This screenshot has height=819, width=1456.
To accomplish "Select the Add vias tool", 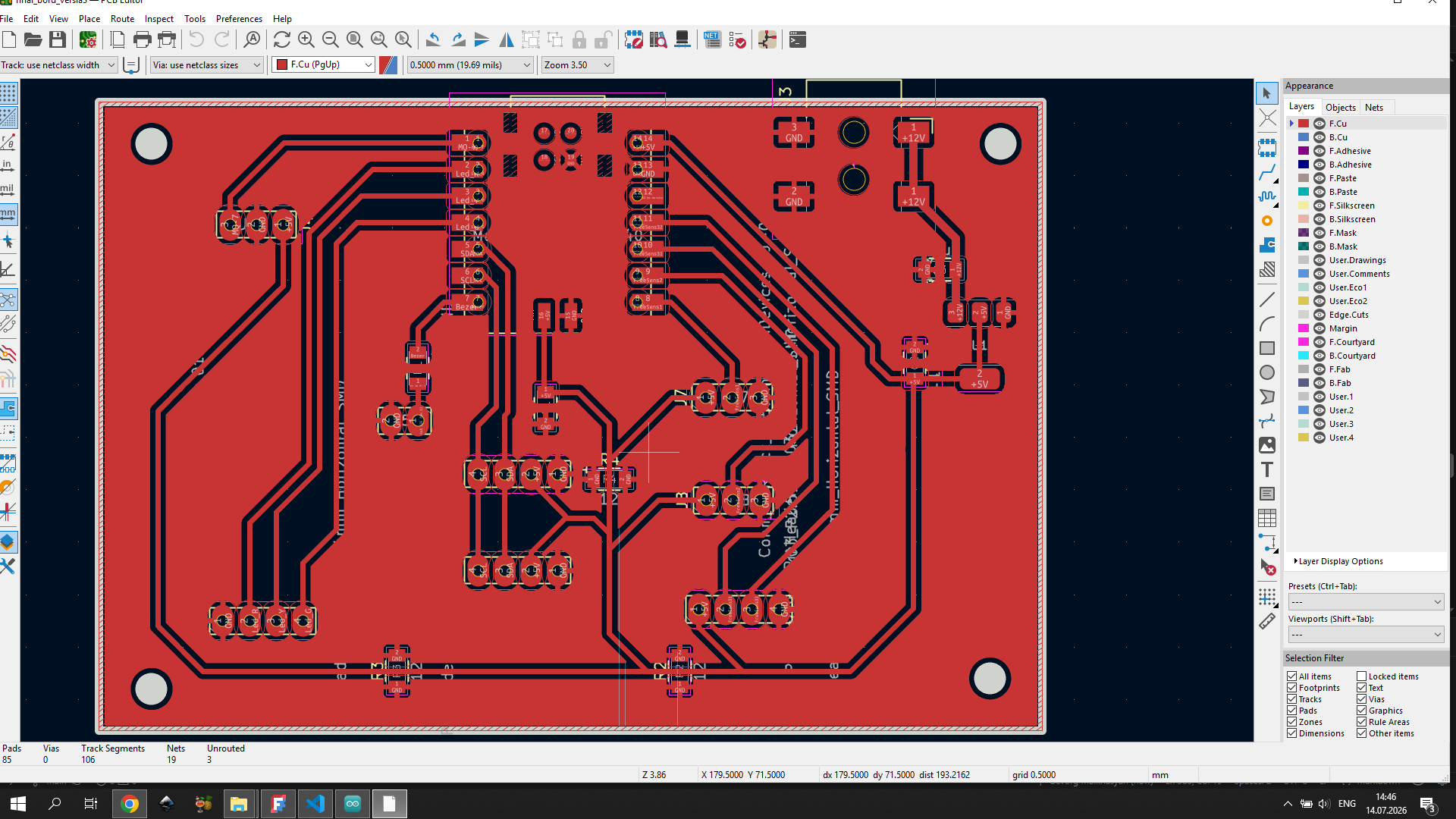I will 1267,221.
